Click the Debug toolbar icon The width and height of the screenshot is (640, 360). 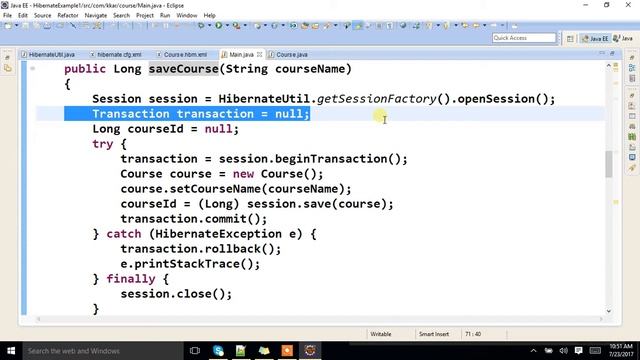pos(201,26)
